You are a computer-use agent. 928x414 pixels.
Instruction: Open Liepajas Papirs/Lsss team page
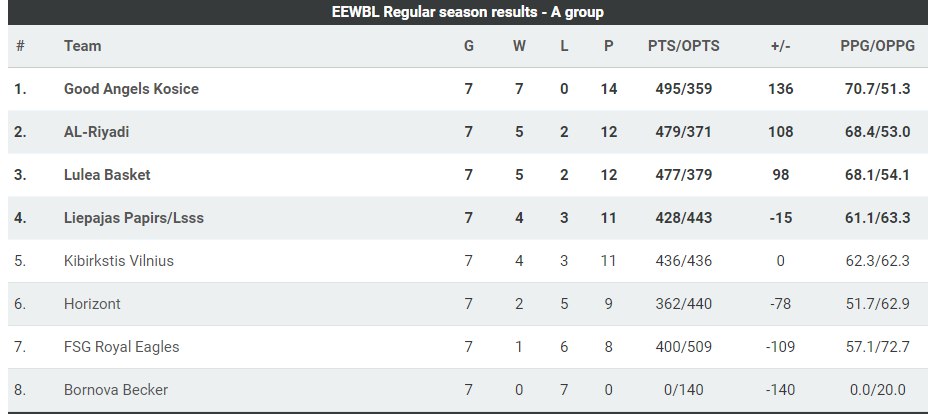(134, 218)
